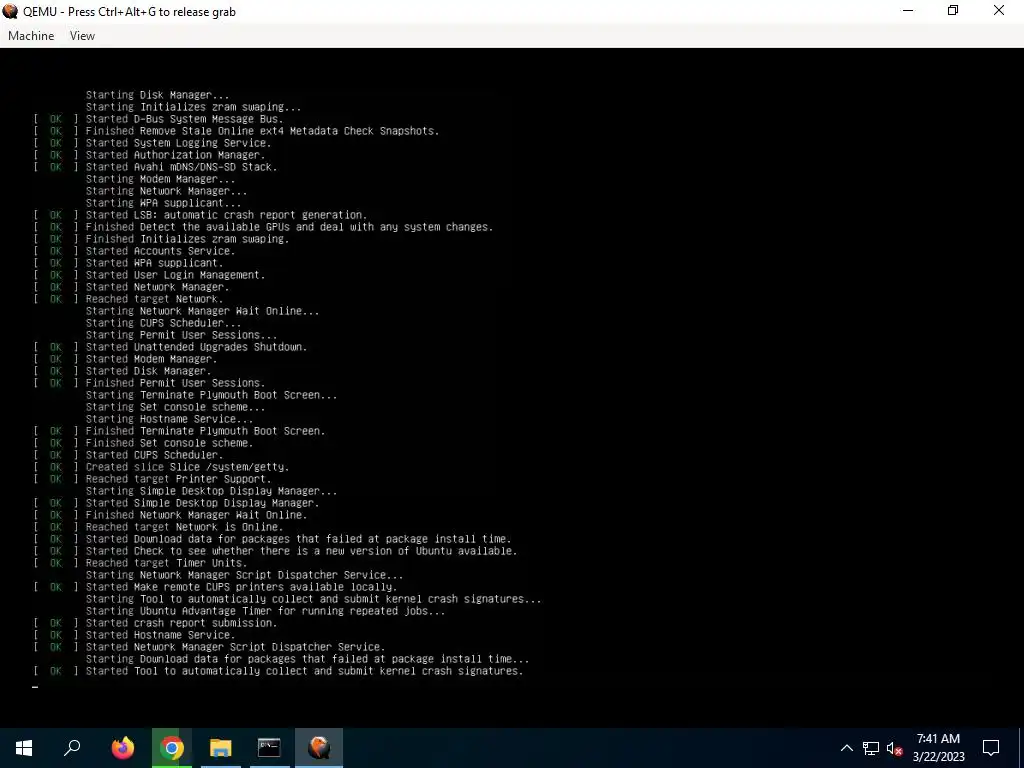
Task: Switch to Google Chrome in the taskbar
Action: [x=172, y=748]
